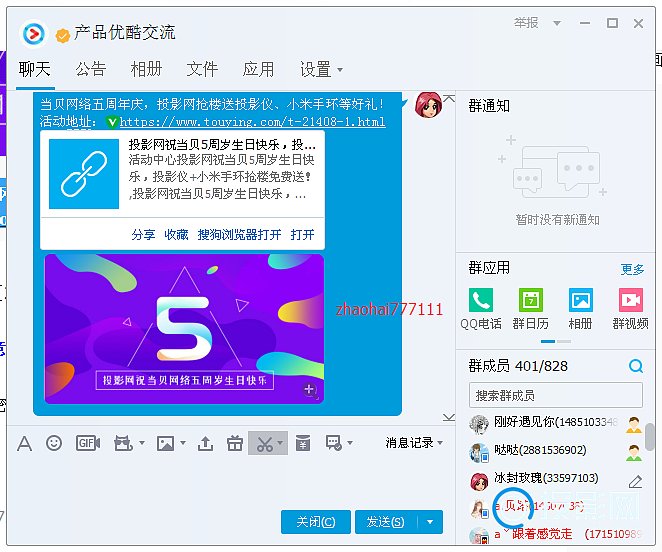This screenshot has height=552, width=662.
Task: Open the 文件 tab
Action: 202,69
